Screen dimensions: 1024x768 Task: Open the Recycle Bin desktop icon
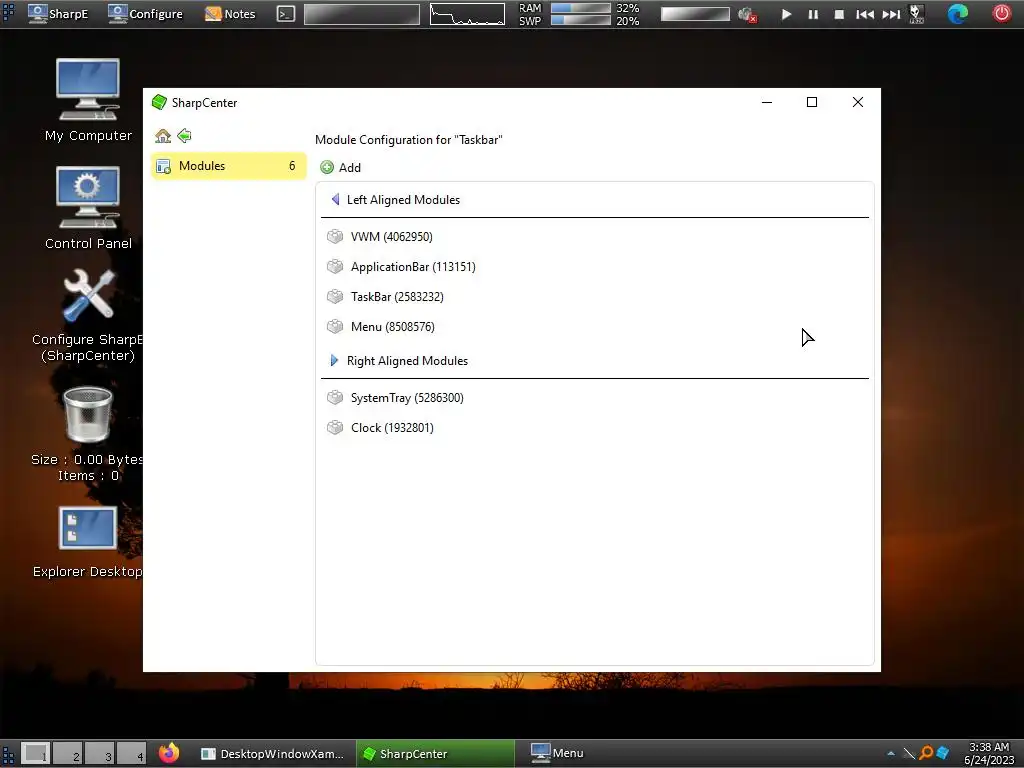click(88, 434)
